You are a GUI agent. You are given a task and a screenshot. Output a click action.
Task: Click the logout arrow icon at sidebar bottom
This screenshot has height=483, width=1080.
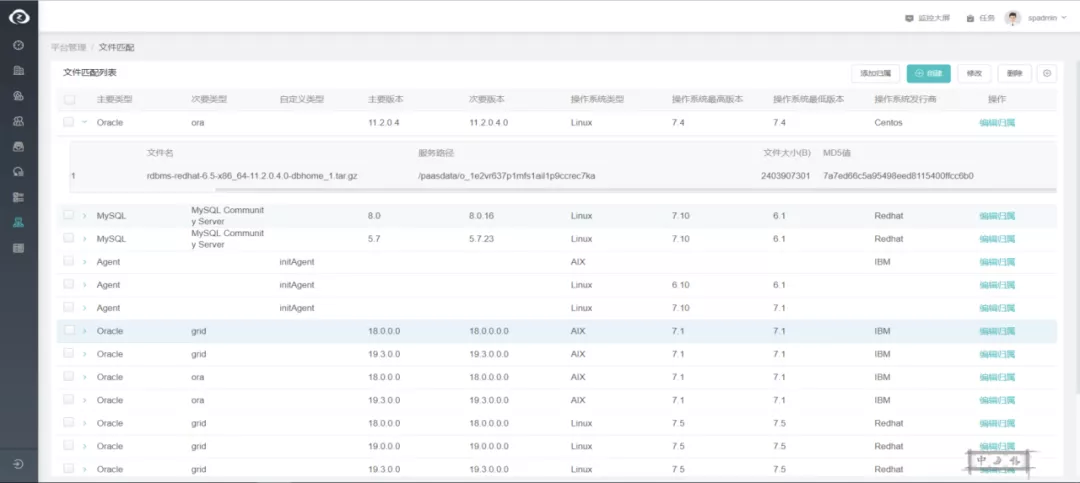click(x=18, y=464)
